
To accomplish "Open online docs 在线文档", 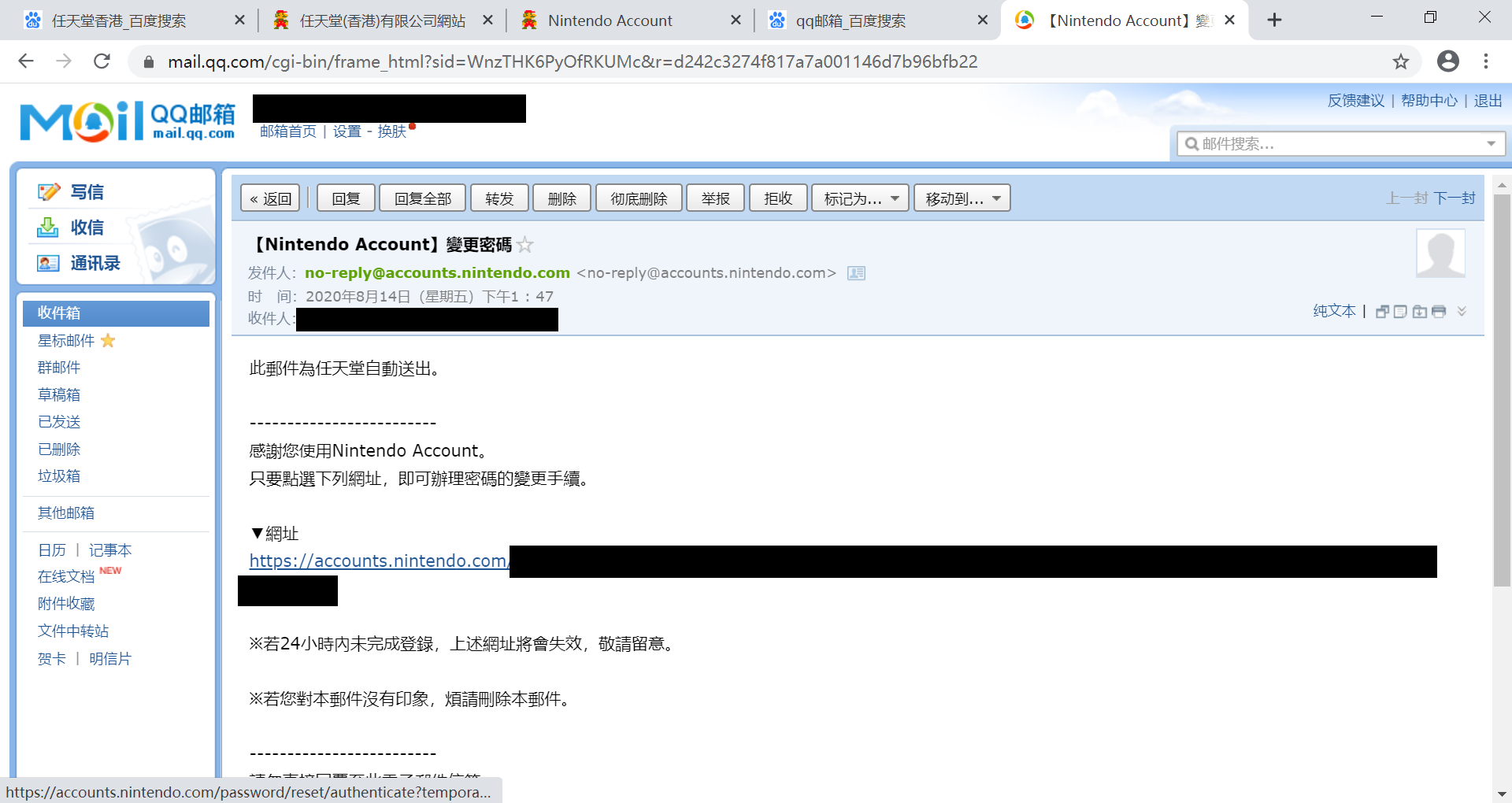I will (66, 577).
